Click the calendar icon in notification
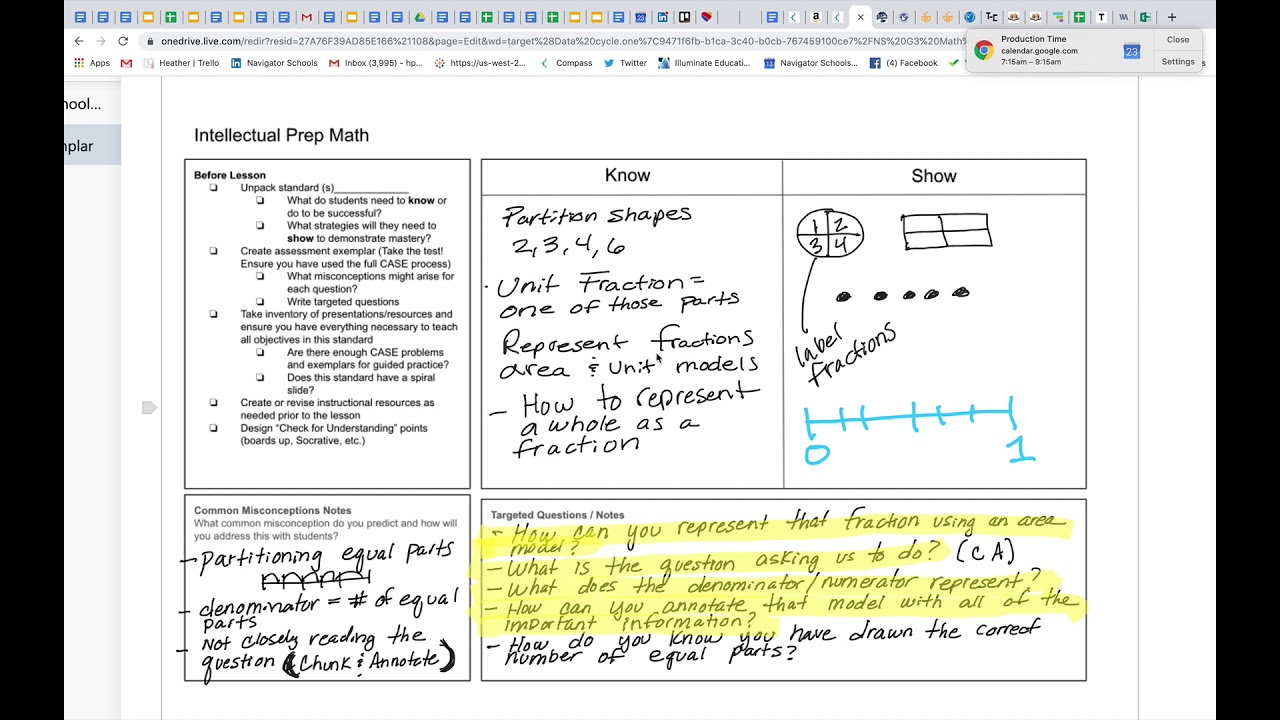1280x720 pixels. pos(1131,51)
